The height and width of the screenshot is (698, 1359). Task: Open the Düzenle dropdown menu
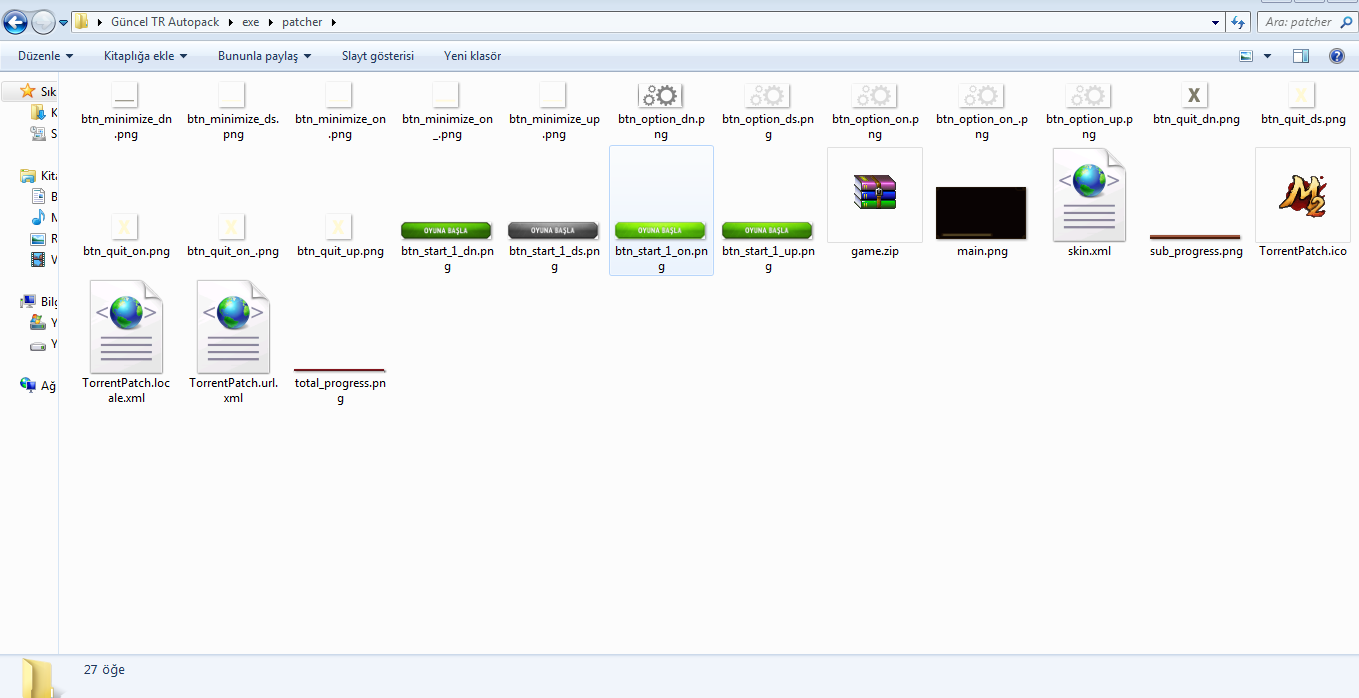click(x=45, y=56)
